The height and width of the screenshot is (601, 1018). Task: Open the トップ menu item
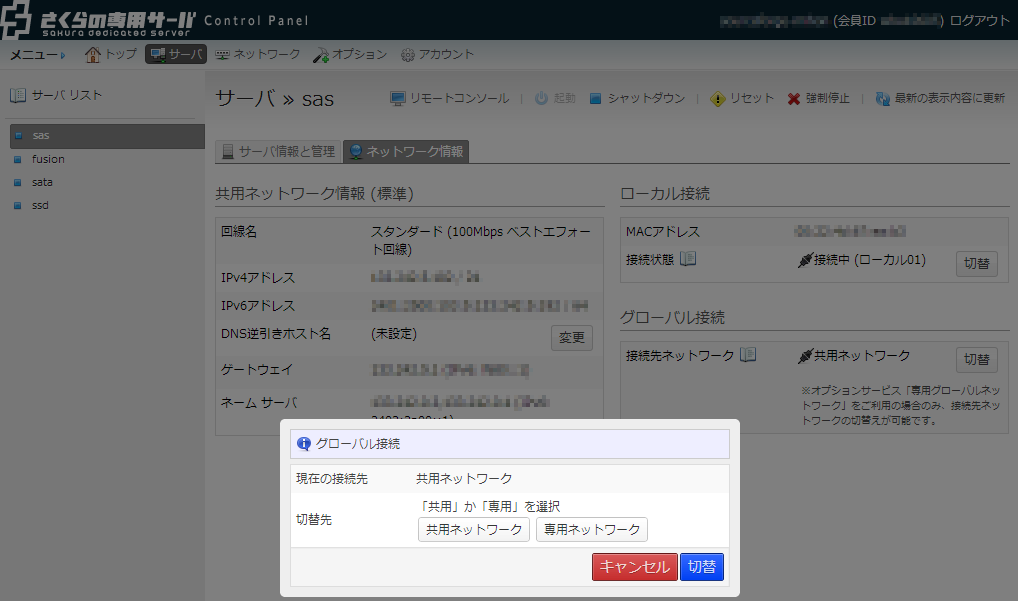[111, 54]
